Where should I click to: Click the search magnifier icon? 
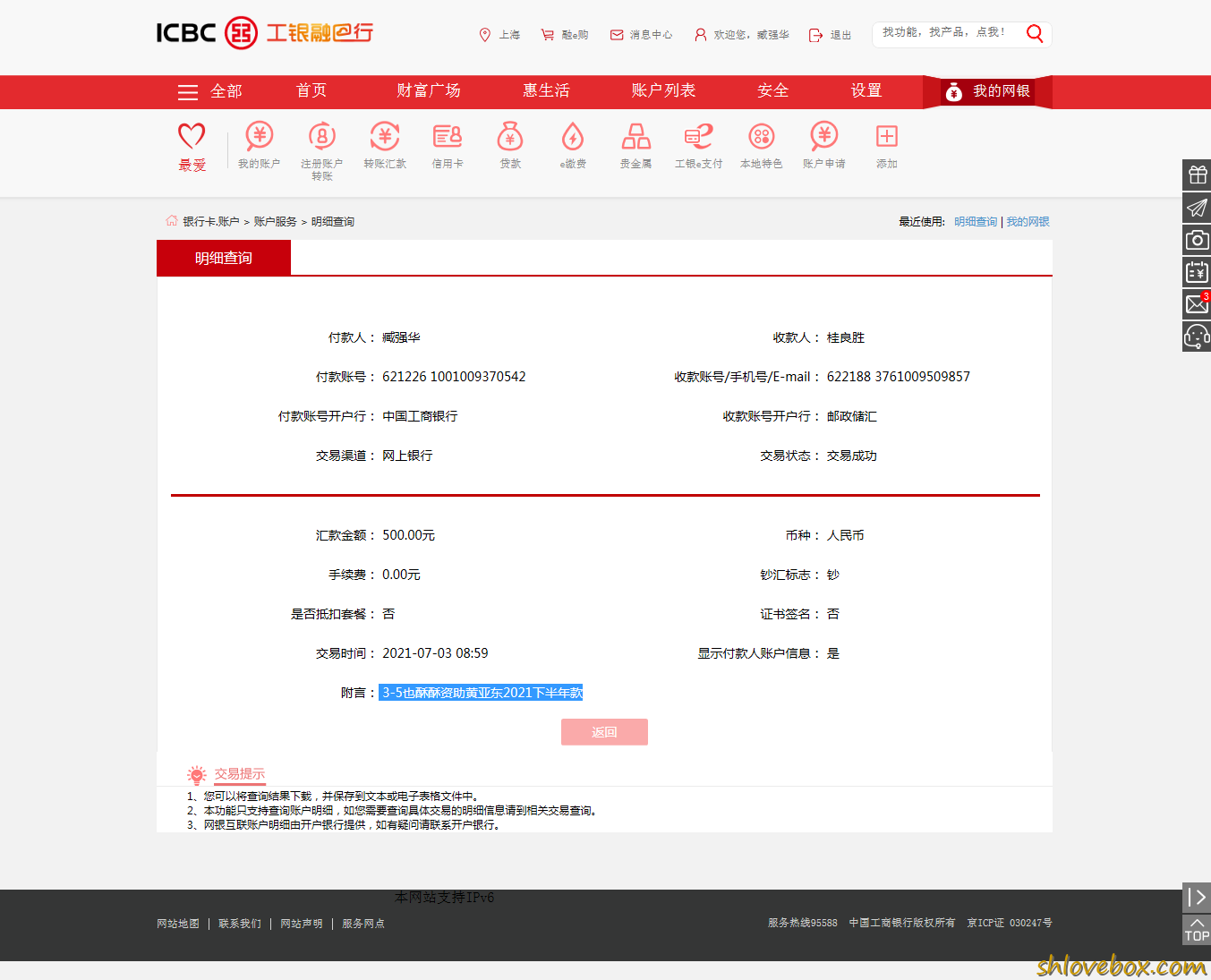[1035, 34]
